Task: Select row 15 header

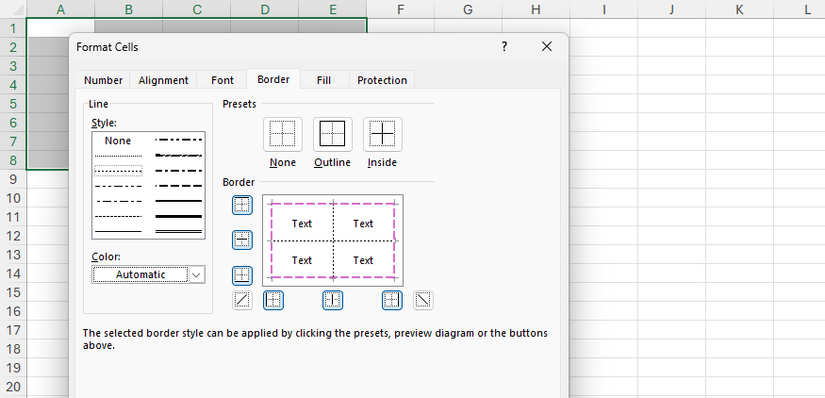Action: click(13, 292)
